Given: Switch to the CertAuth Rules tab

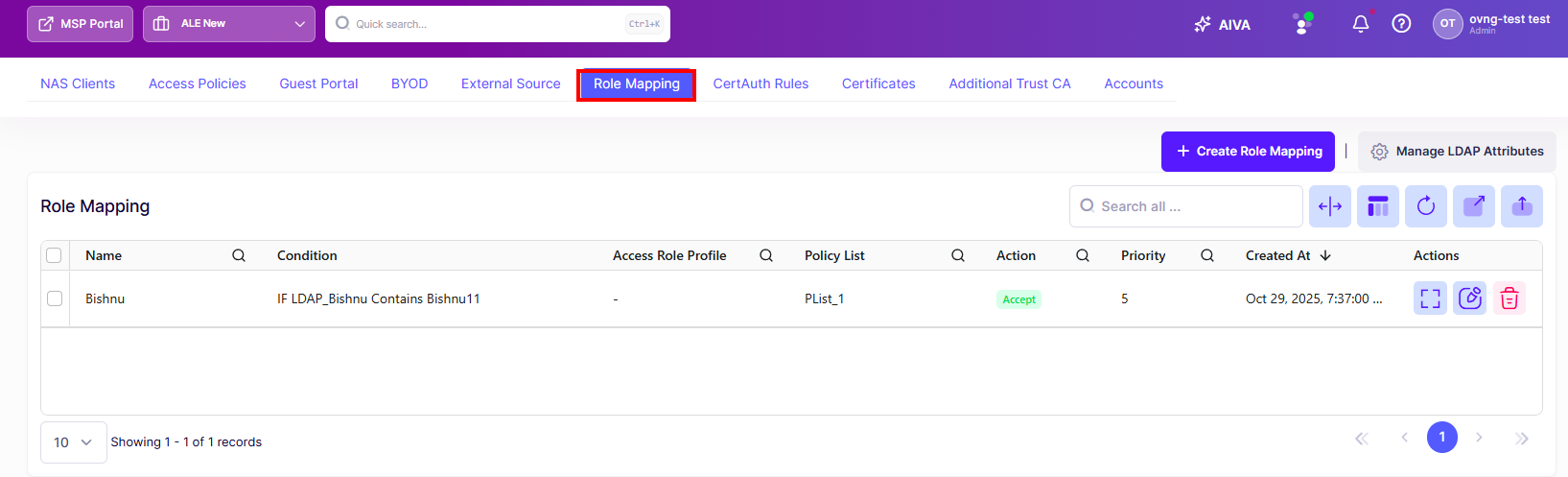Looking at the screenshot, I should coord(761,83).
